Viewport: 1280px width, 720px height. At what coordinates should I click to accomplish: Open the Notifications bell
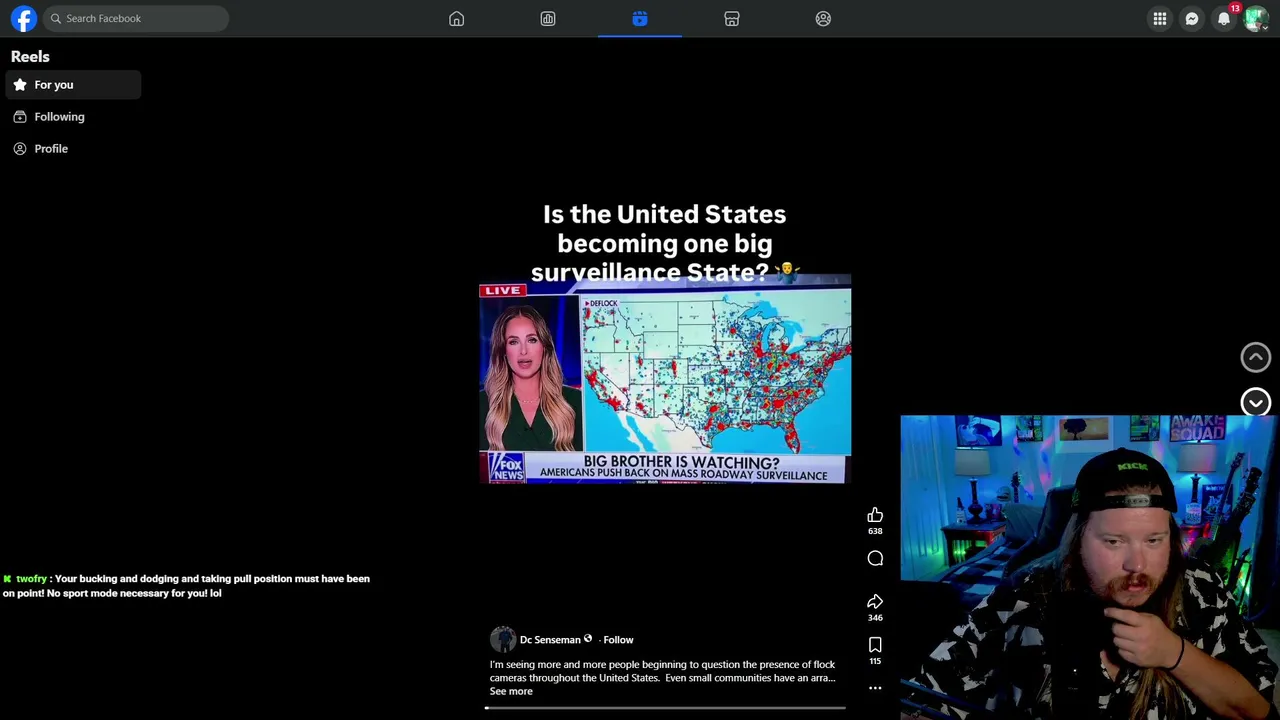[x=1224, y=19]
